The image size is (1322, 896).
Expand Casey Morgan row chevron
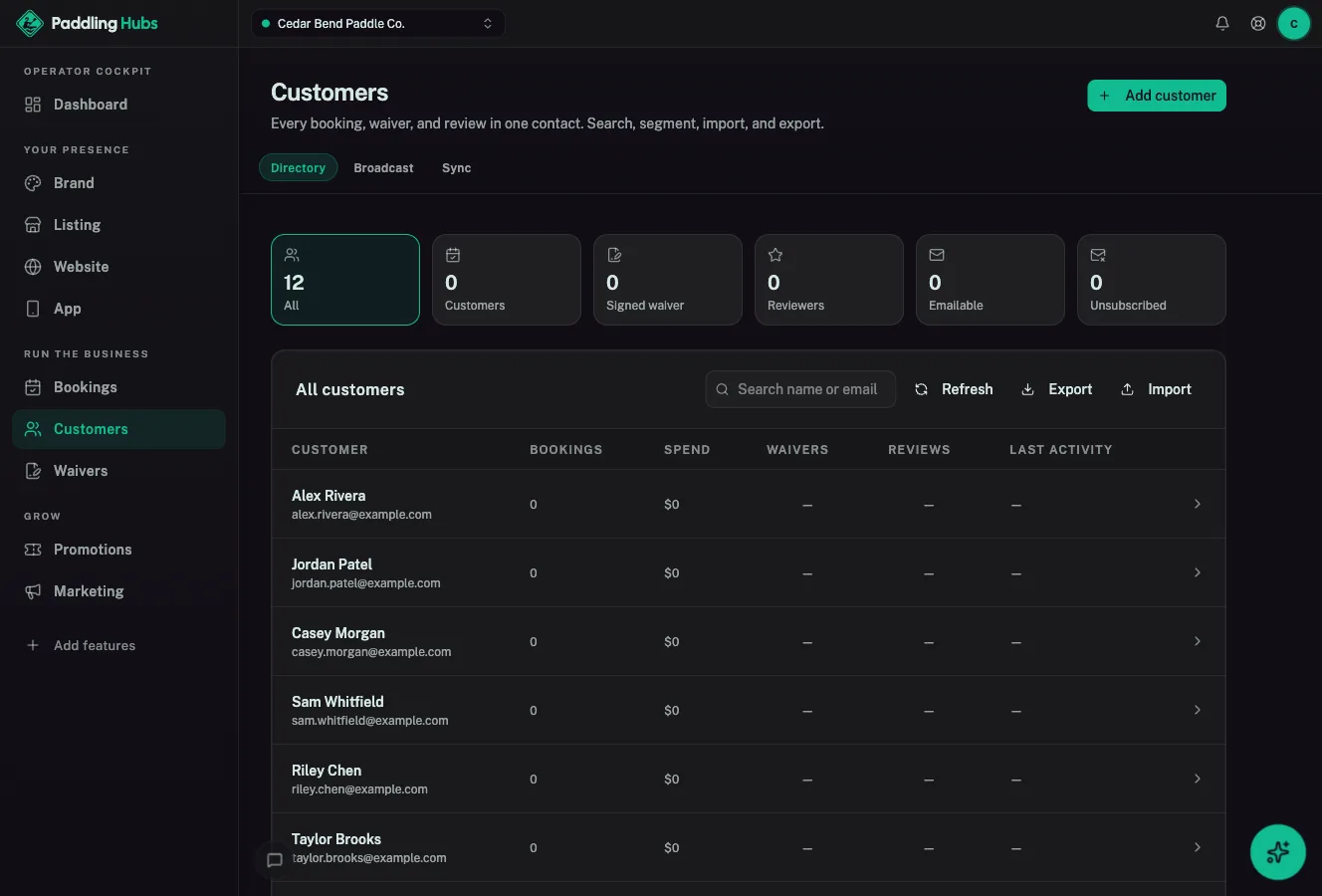pyautogui.click(x=1197, y=641)
